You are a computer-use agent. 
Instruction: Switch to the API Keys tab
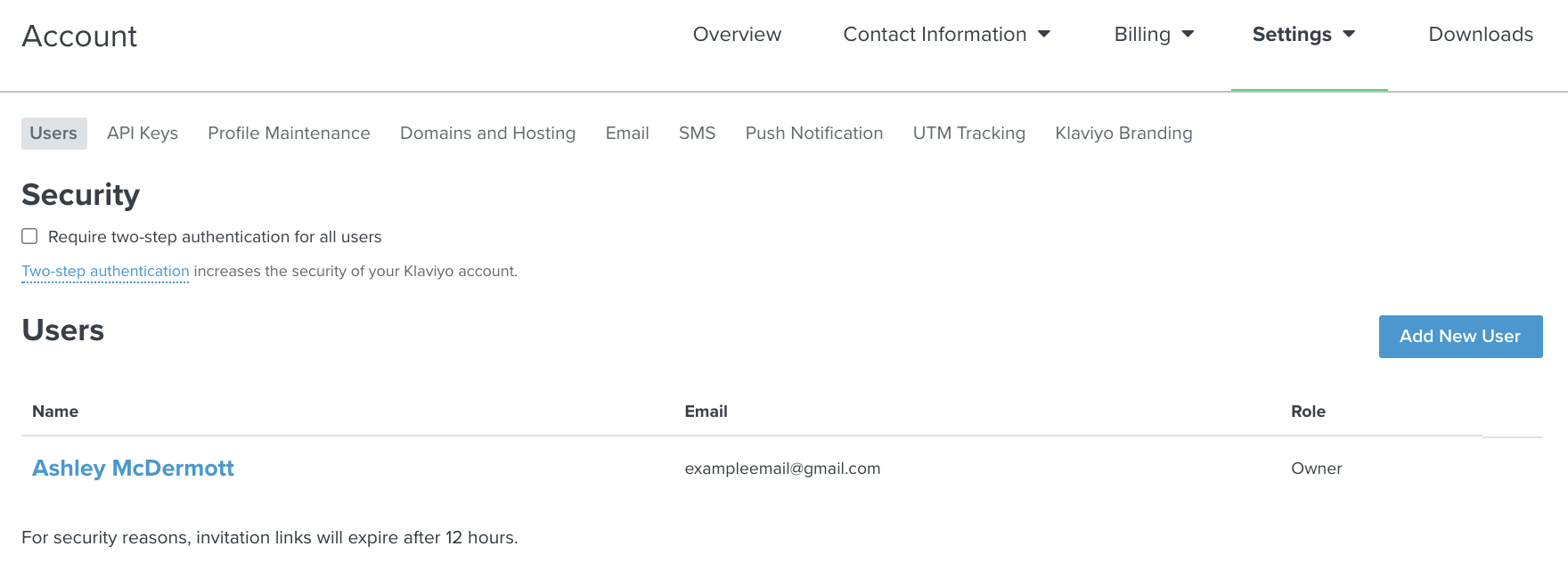[x=143, y=133]
